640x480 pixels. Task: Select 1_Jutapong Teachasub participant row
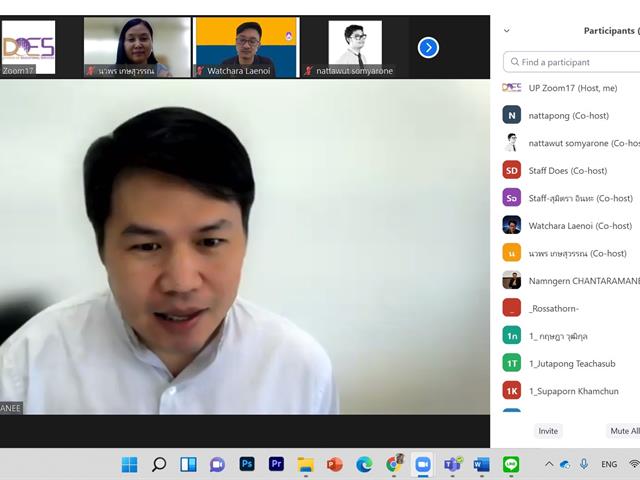(x=571, y=364)
